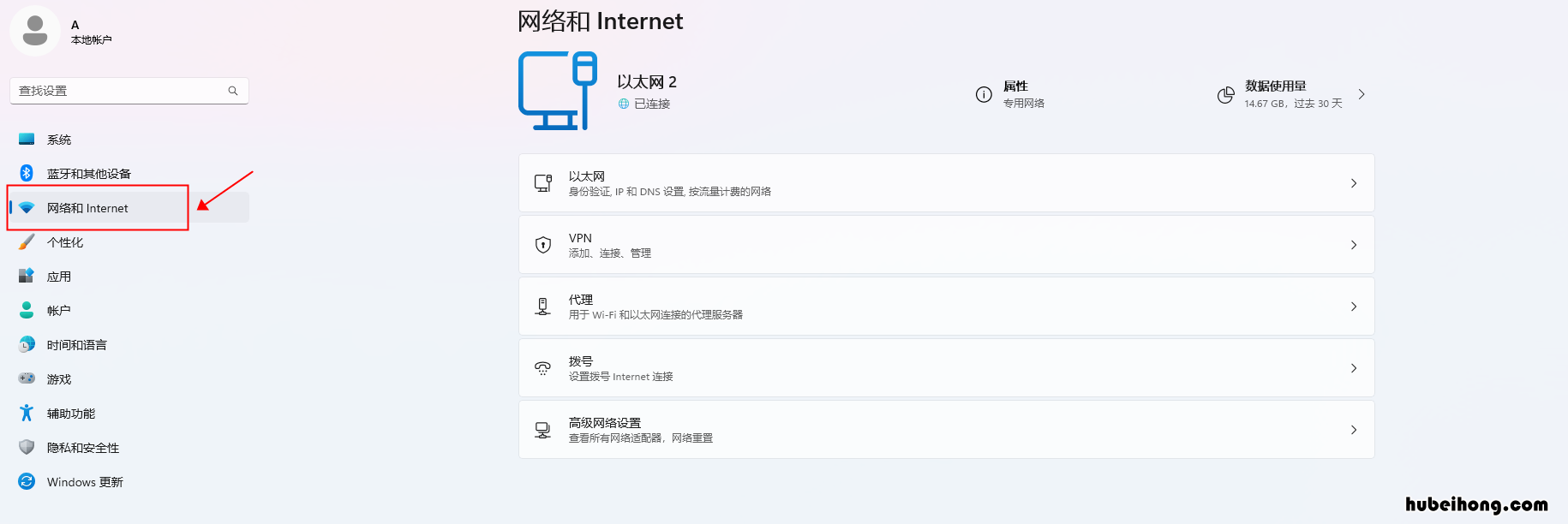Open the VPN 添加、连接、管理 card
Viewport: 1568px width, 524px height.
coord(947,245)
